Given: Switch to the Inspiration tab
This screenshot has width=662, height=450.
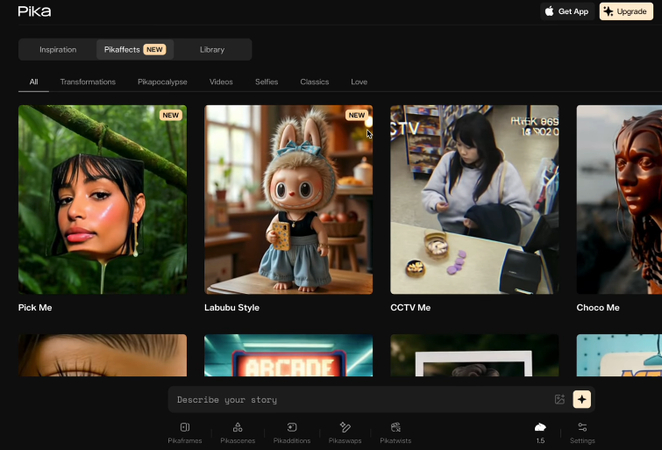Looking at the screenshot, I should [x=58, y=49].
